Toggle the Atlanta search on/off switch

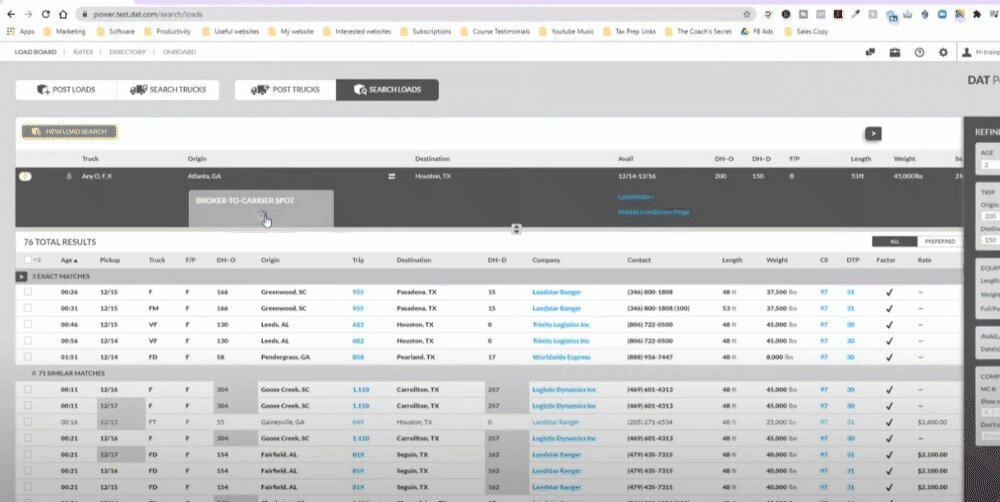point(26,177)
